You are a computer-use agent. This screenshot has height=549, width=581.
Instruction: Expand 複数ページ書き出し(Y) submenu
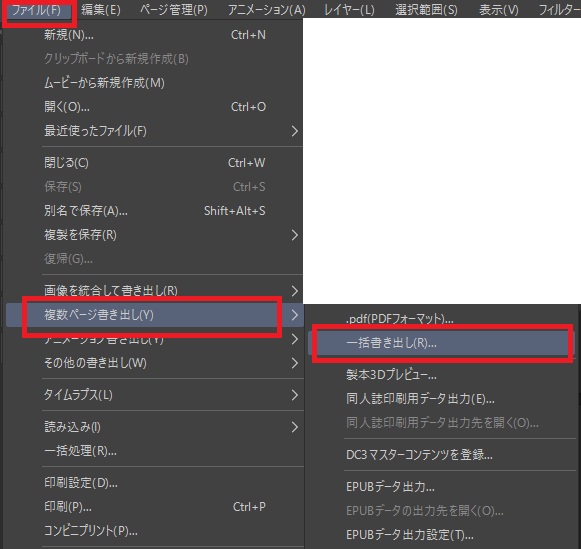[154, 315]
